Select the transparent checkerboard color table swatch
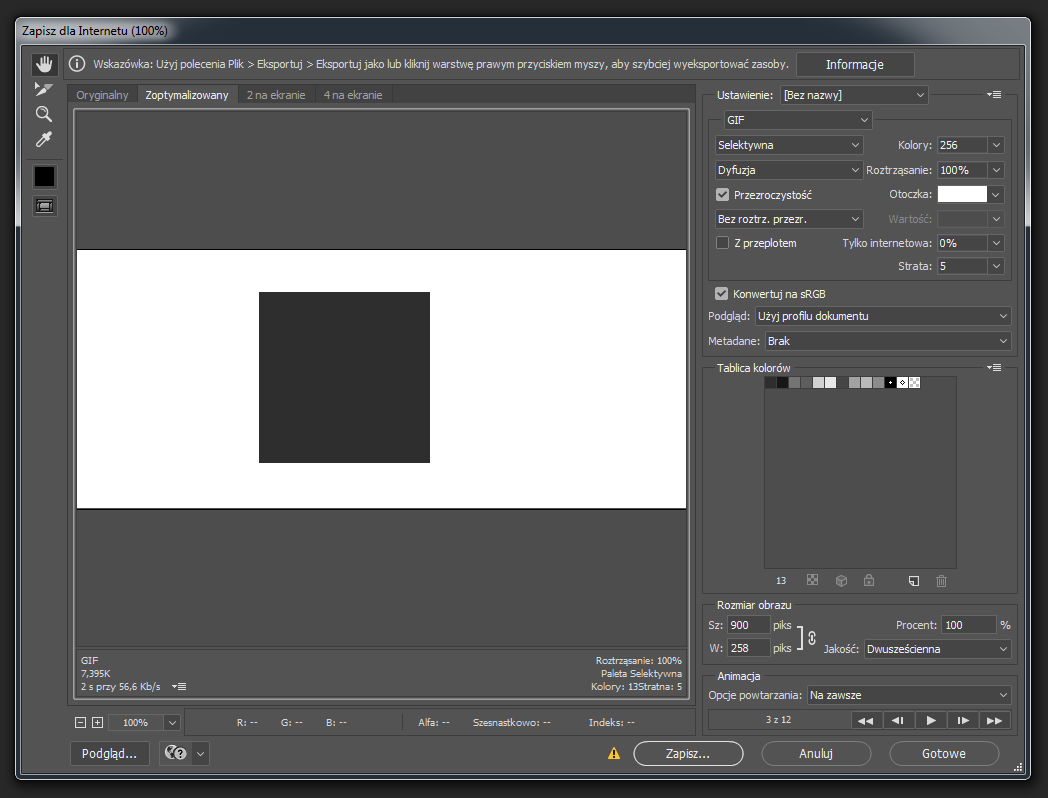The width and height of the screenshot is (1048, 798). (914, 382)
